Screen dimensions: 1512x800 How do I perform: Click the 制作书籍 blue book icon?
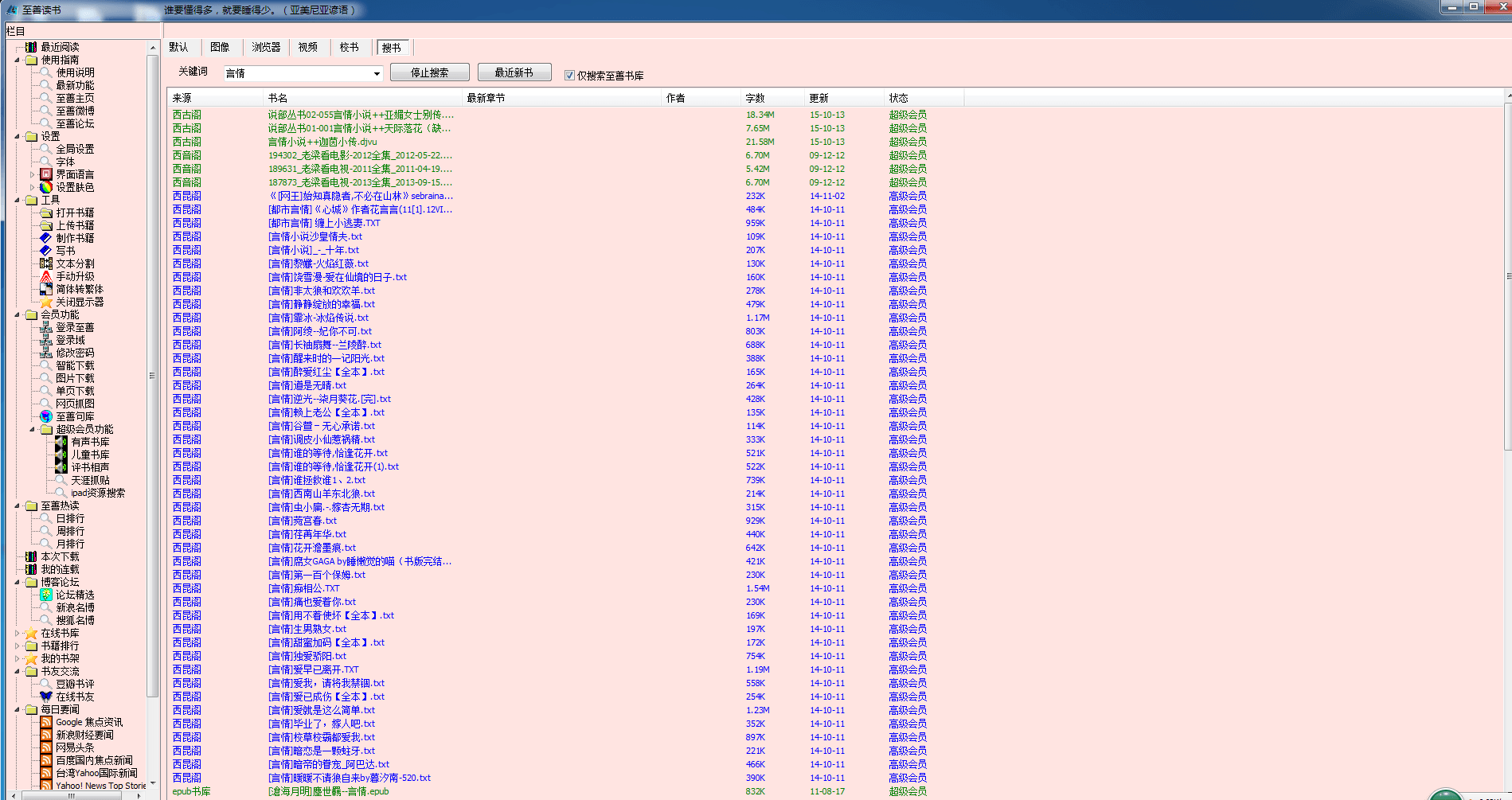coord(46,238)
